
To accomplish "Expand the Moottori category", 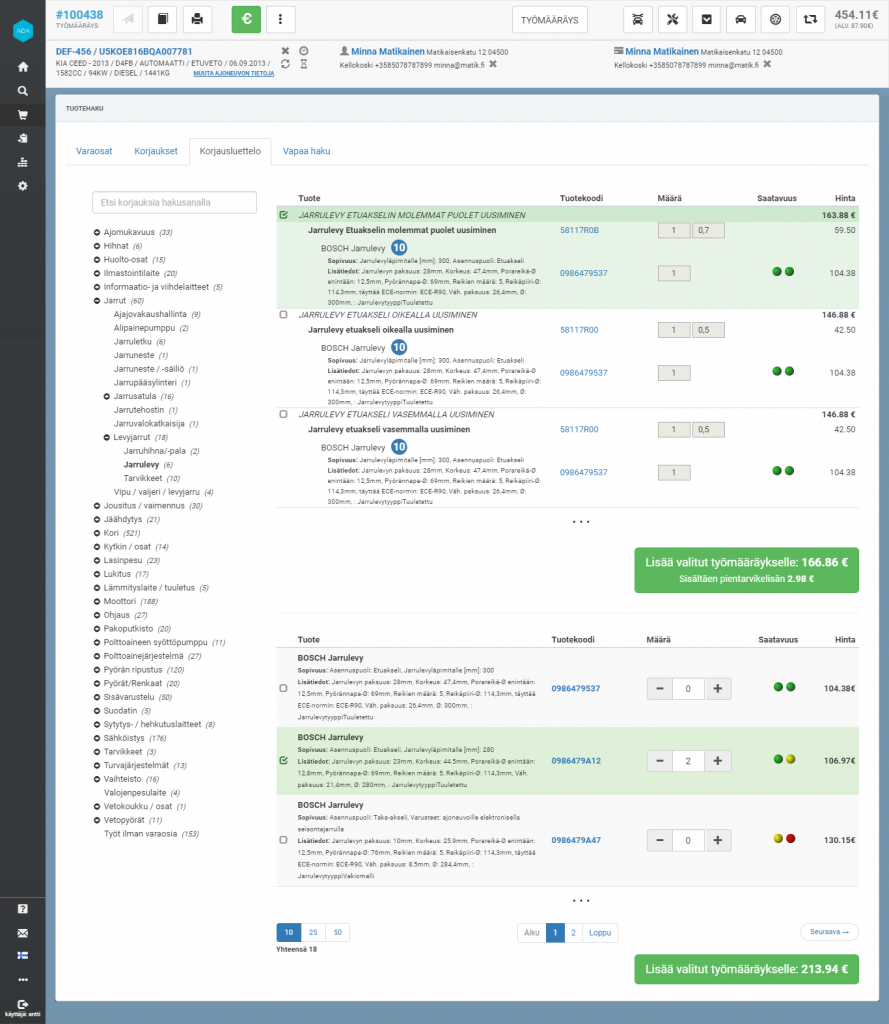I will tap(97, 601).
